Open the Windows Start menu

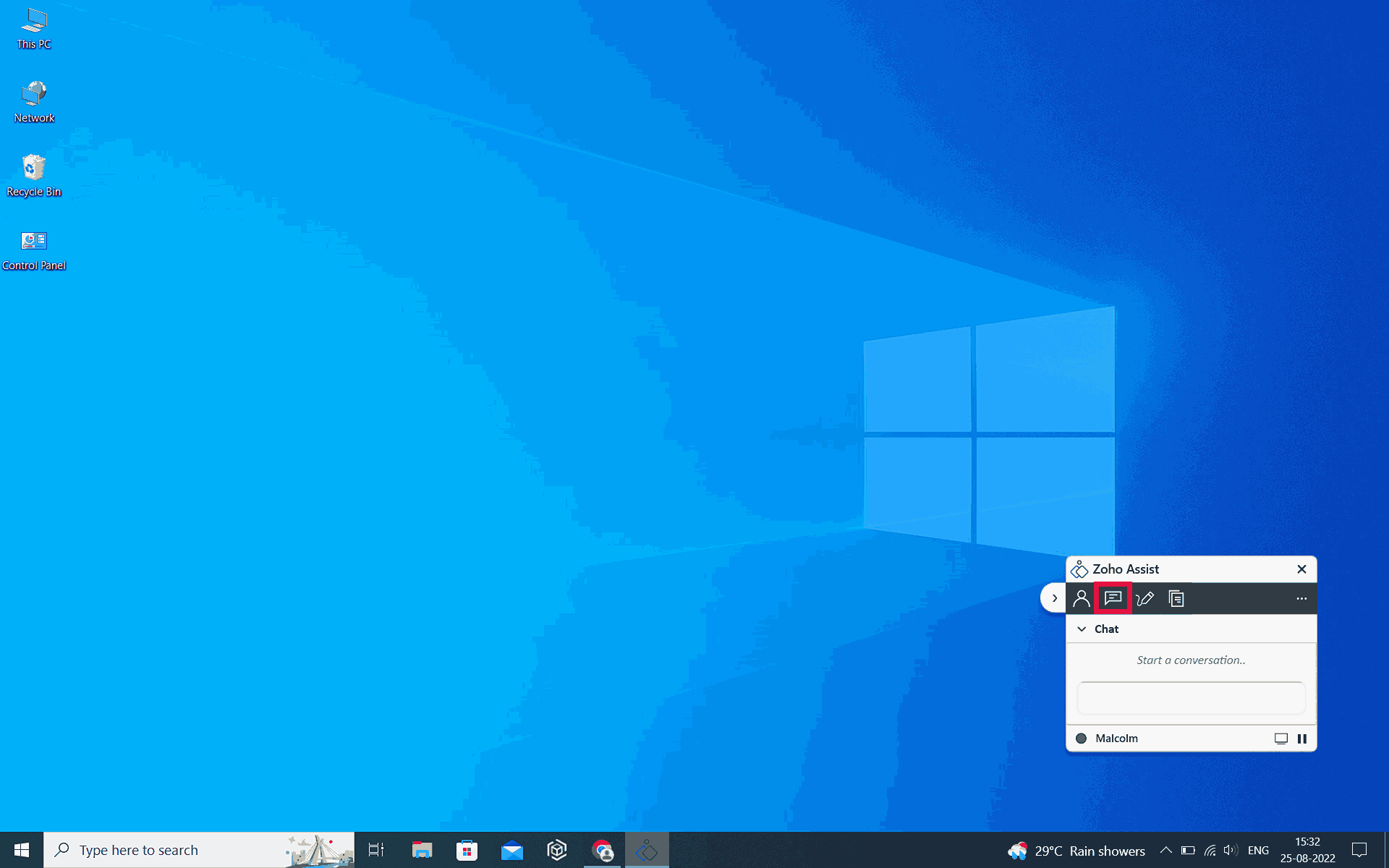click(22, 851)
